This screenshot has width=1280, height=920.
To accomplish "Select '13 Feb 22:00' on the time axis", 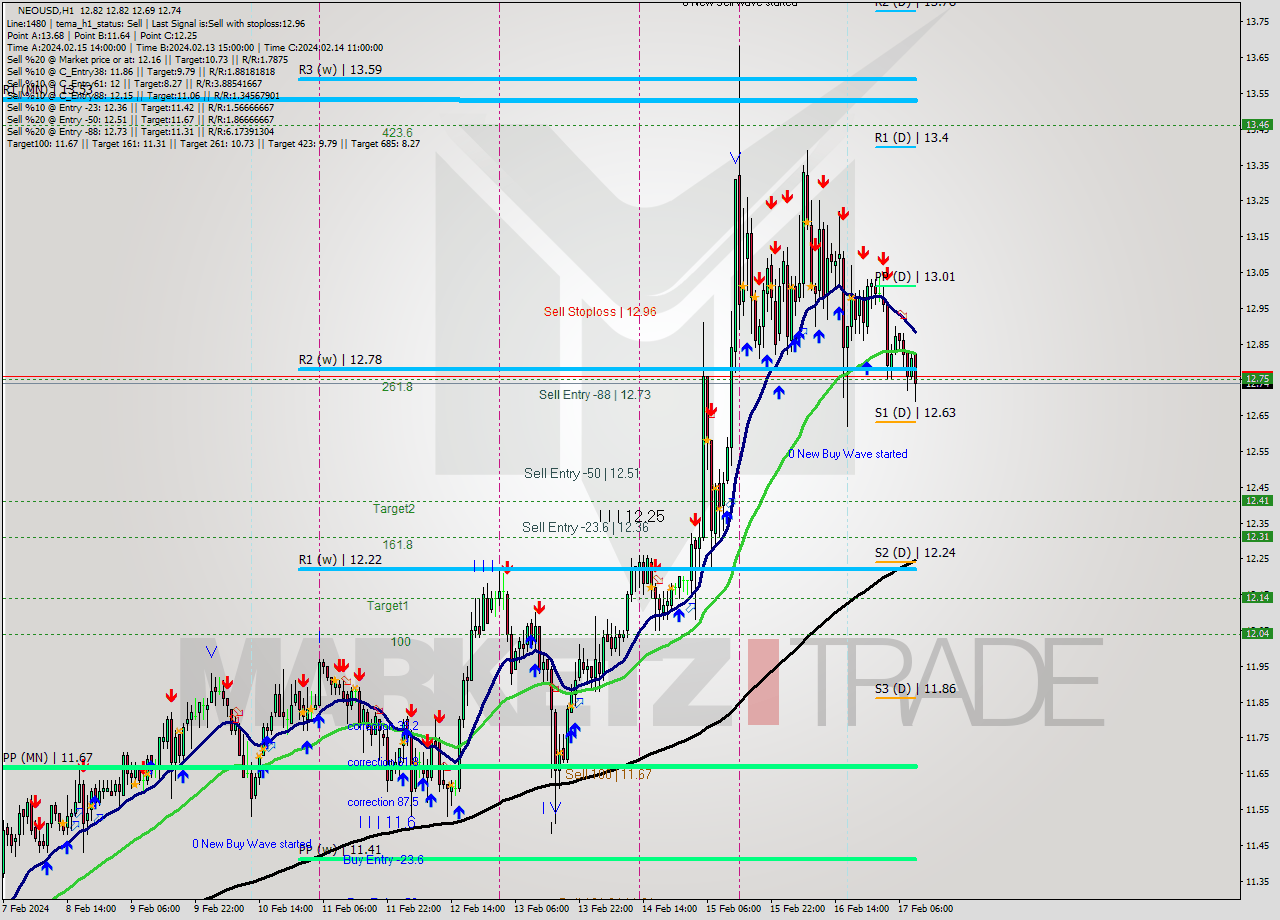I will coord(605,909).
